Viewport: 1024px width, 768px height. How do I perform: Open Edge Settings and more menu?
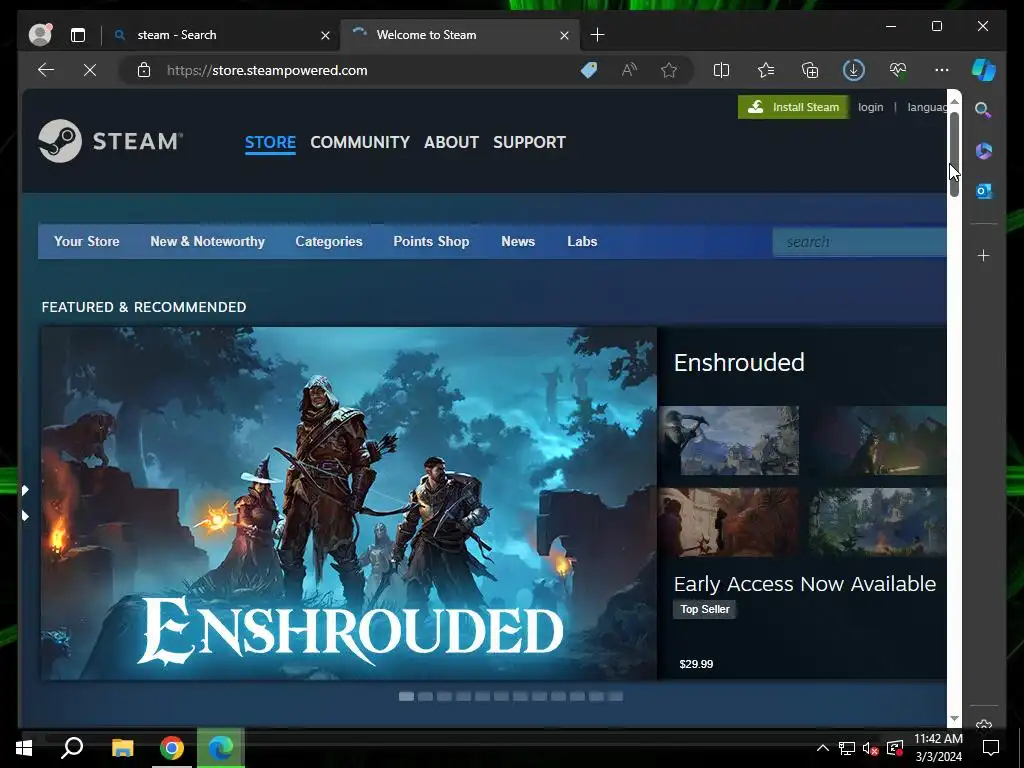pyautogui.click(x=942, y=70)
